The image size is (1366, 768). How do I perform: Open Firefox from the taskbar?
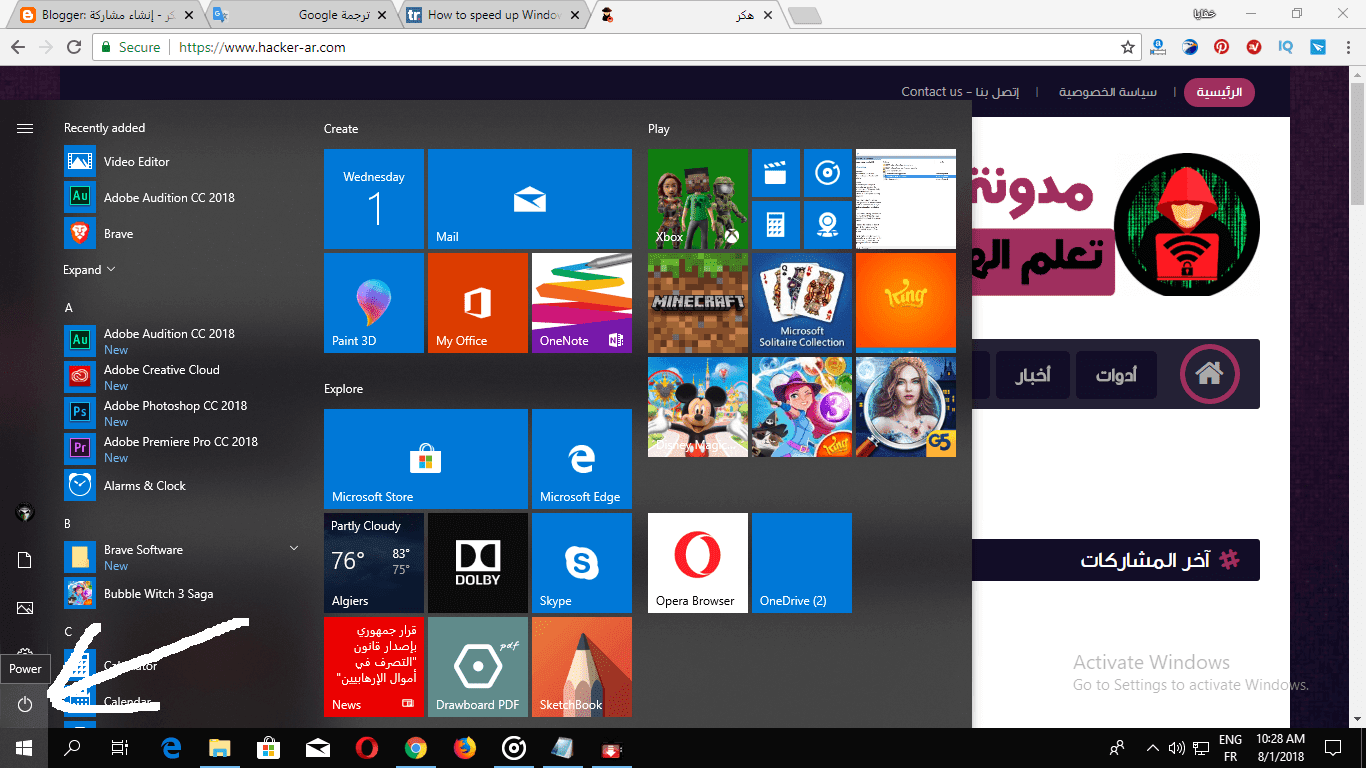465,747
